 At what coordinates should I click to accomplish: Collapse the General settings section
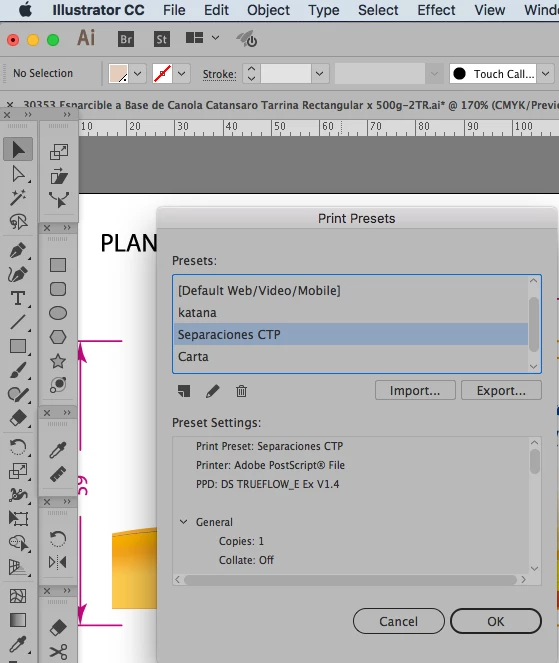tap(184, 522)
